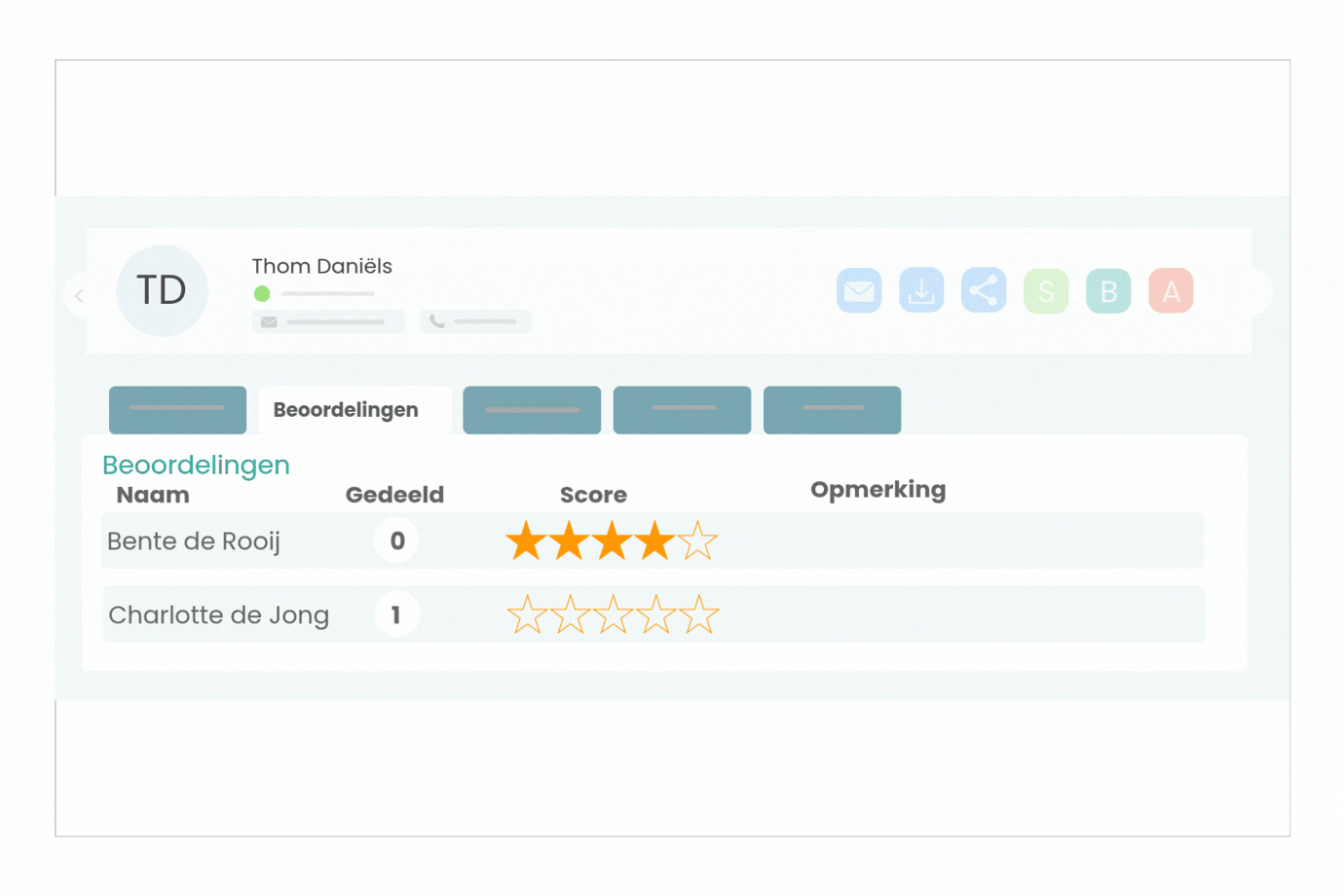This screenshot has width=1344, height=896.
Task: Click the Charlotte de Jong name
Action: (x=219, y=615)
